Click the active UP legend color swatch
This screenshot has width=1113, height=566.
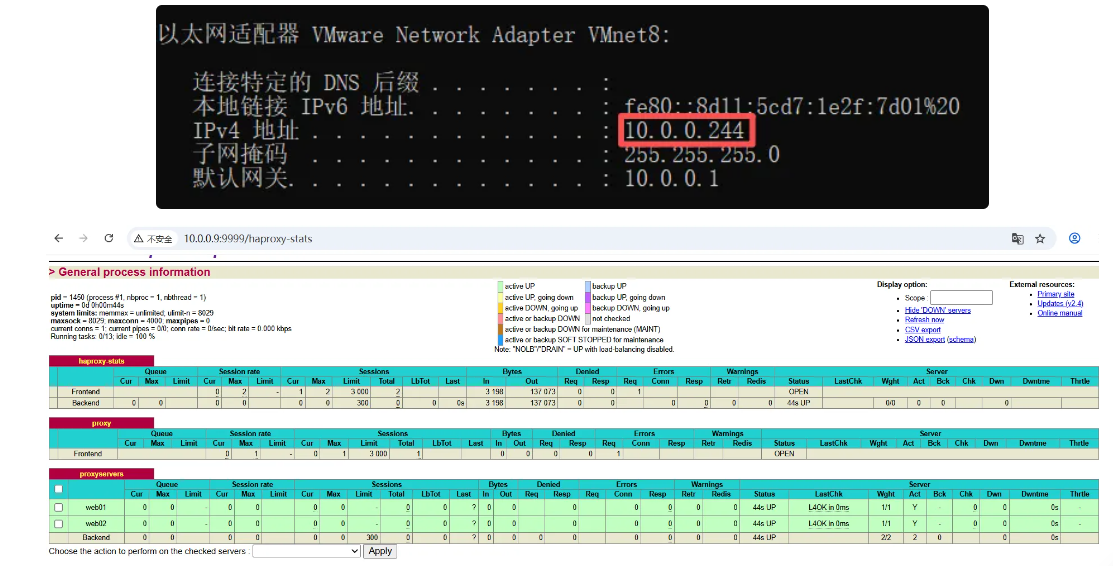[500, 286]
